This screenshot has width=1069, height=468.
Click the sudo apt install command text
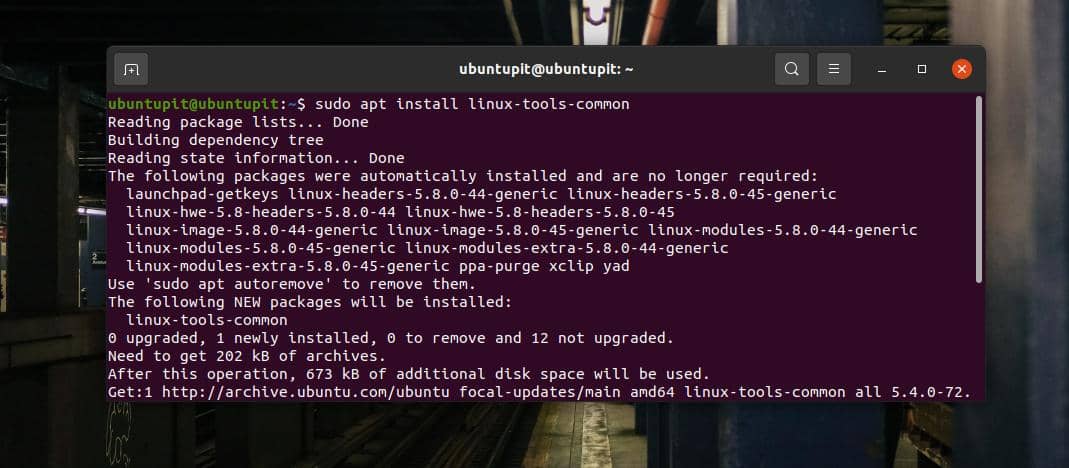(472, 104)
